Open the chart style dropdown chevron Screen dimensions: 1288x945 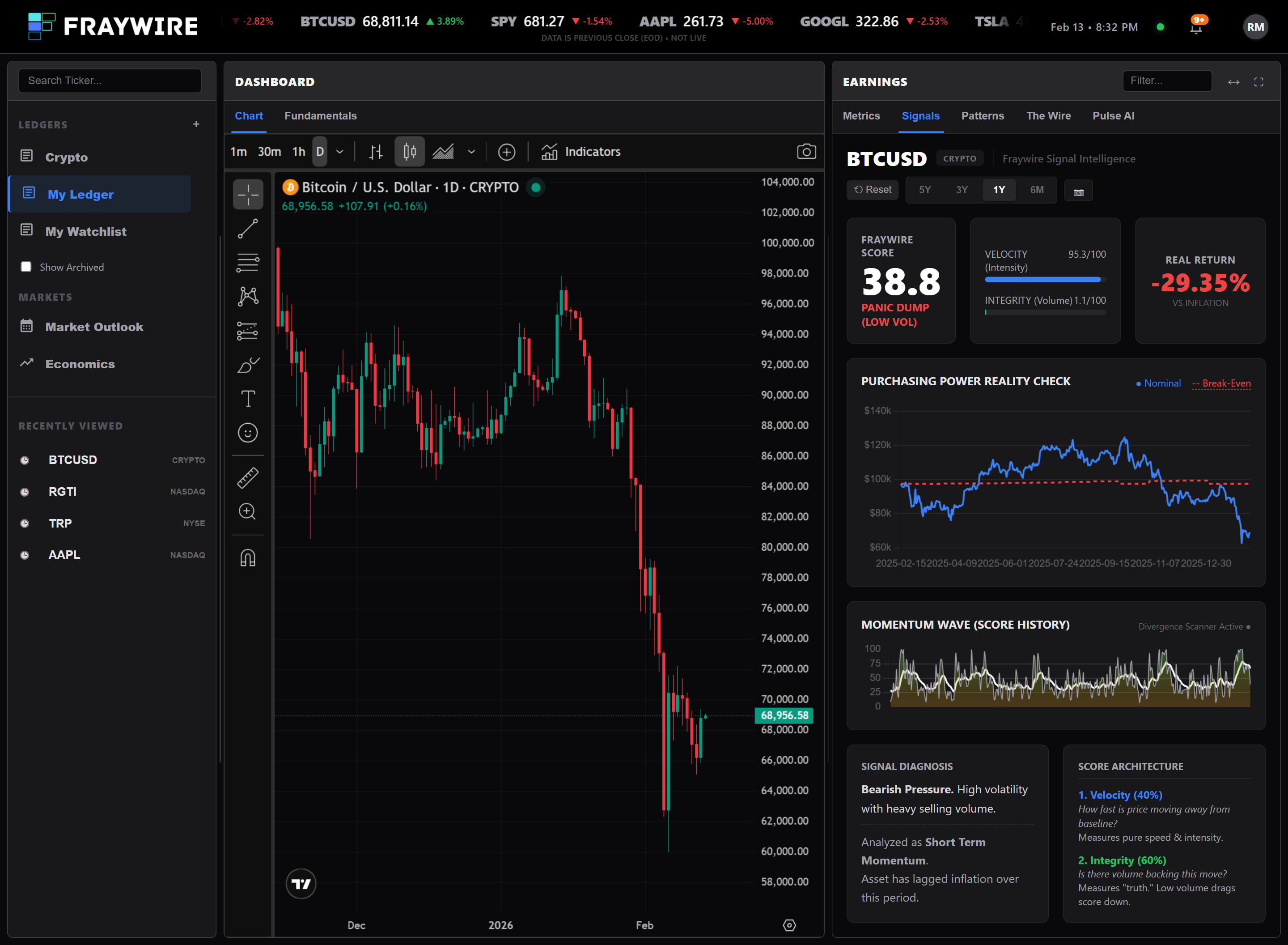point(471,152)
